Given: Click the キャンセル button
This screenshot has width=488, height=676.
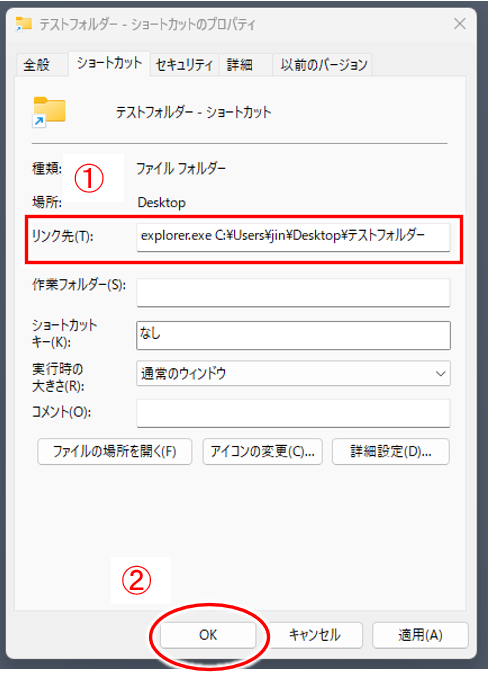Looking at the screenshot, I should coord(315,635).
